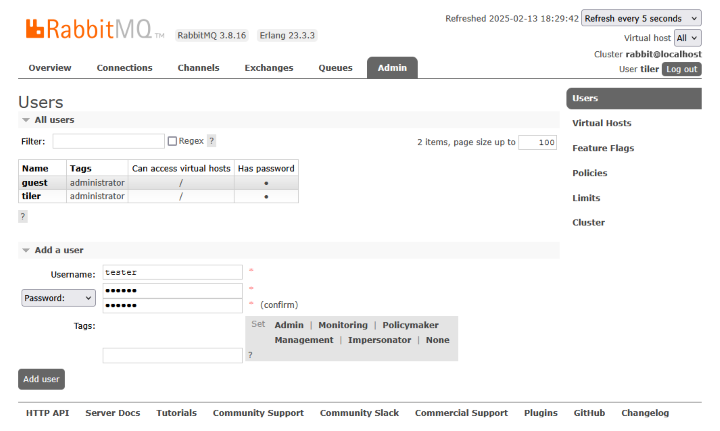
Task: Click the Log out button
Action: [681, 69]
